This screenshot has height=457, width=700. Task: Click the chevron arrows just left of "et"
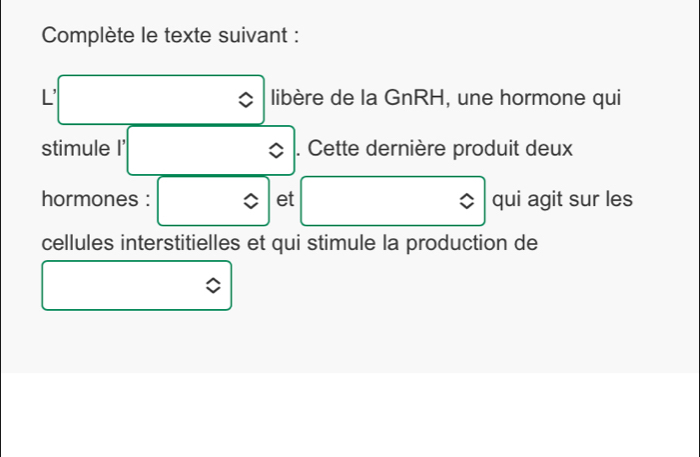251,200
